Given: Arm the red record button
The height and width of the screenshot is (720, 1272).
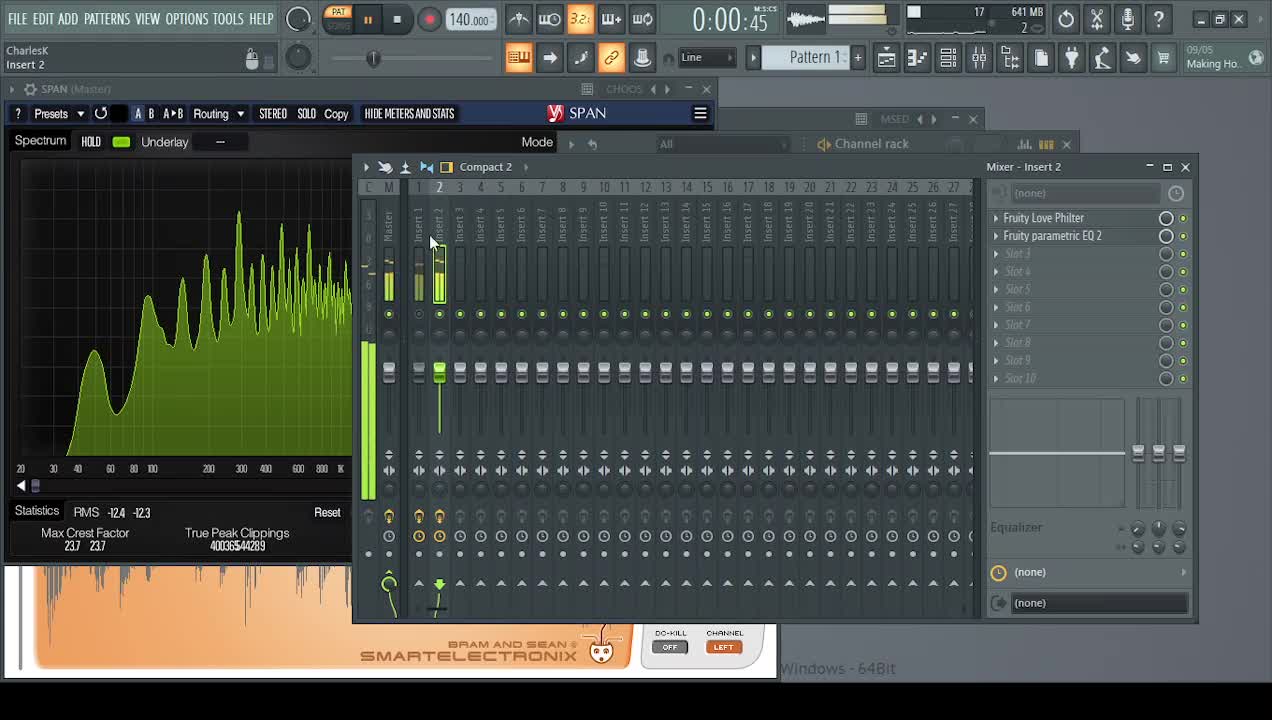Looking at the screenshot, I should (x=429, y=19).
